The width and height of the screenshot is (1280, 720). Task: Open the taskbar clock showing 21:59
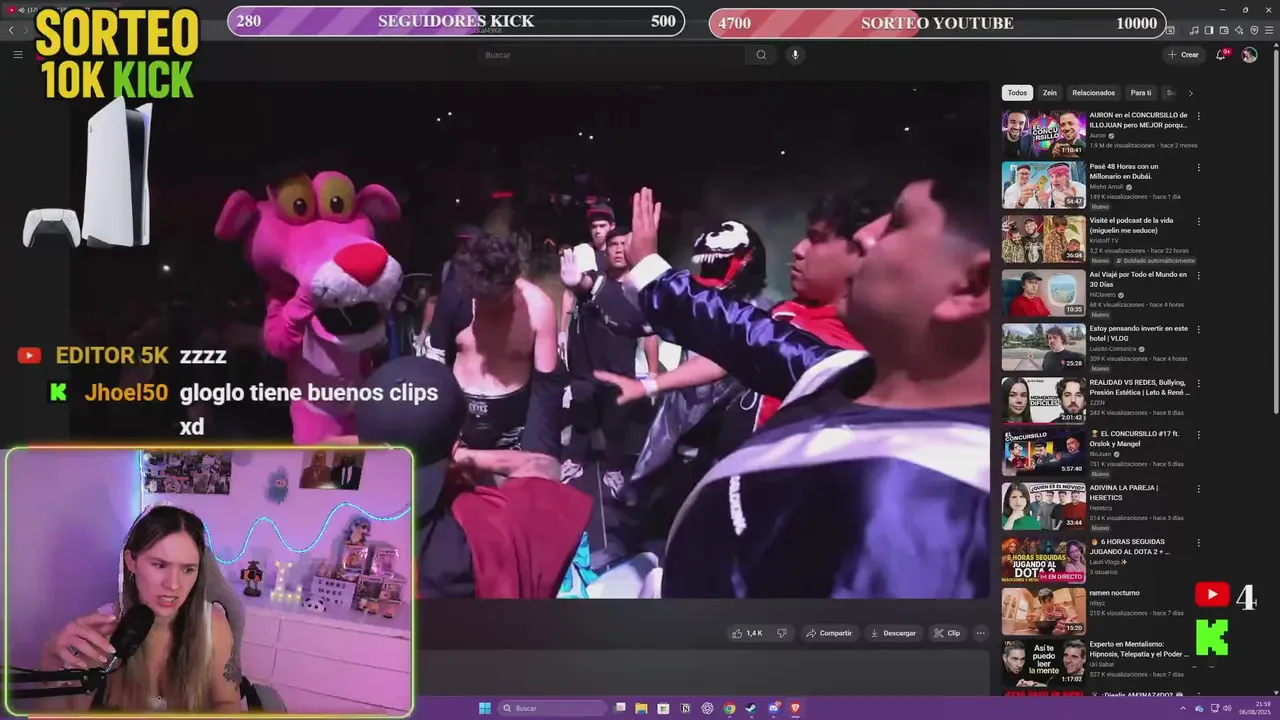pos(1257,708)
